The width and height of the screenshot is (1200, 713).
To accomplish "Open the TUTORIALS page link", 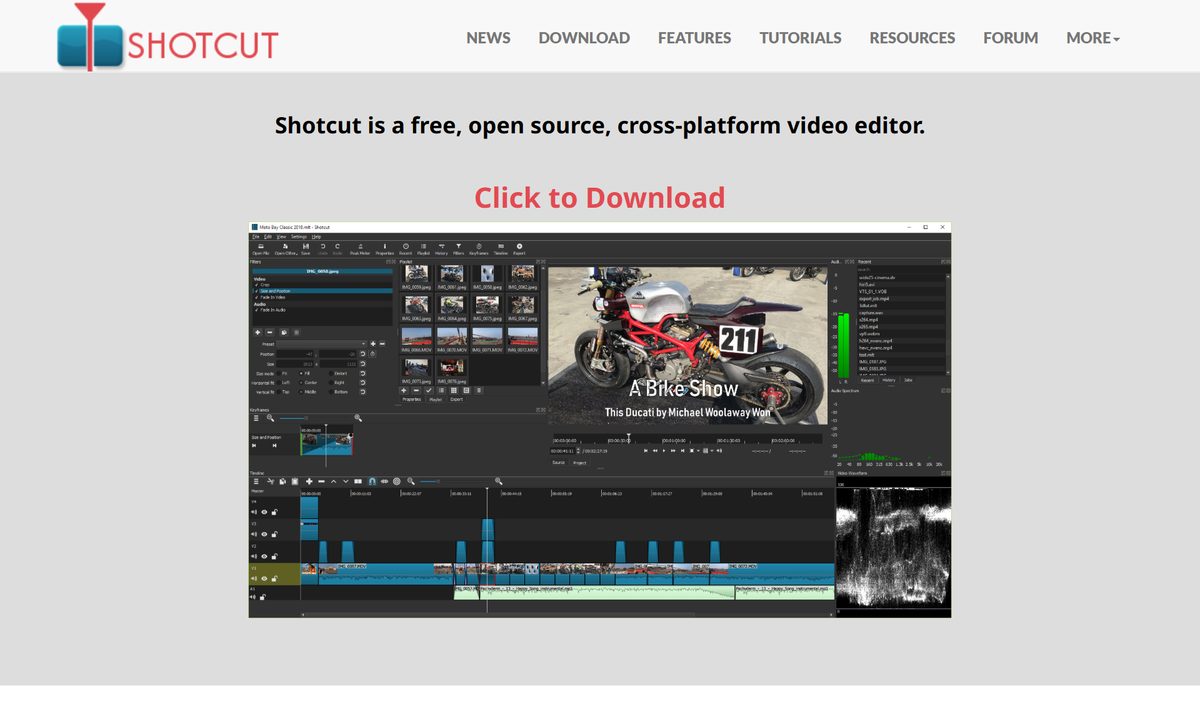I will coord(800,38).
